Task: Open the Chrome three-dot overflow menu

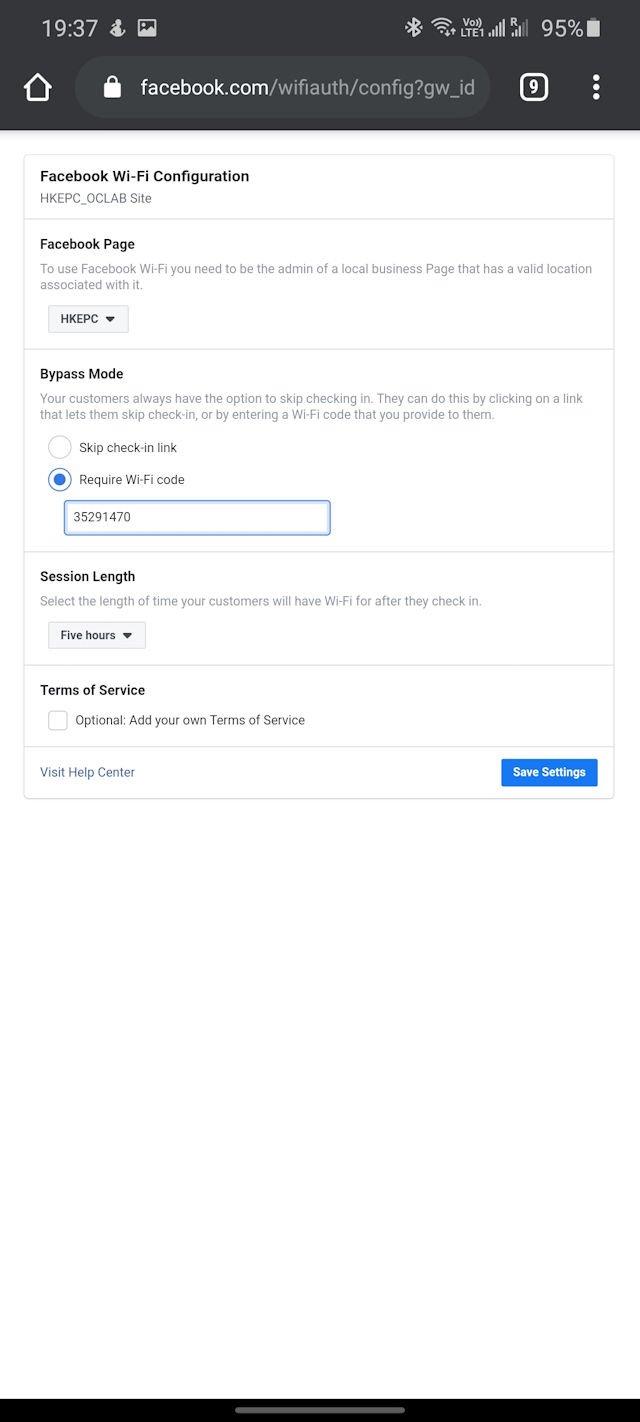Action: pyautogui.click(x=596, y=88)
